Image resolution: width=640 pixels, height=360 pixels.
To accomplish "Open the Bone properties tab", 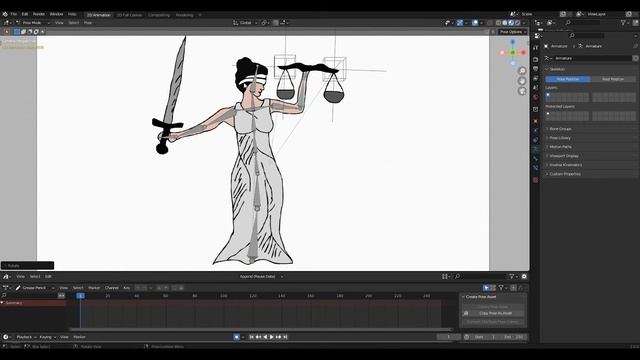I will point(536,158).
